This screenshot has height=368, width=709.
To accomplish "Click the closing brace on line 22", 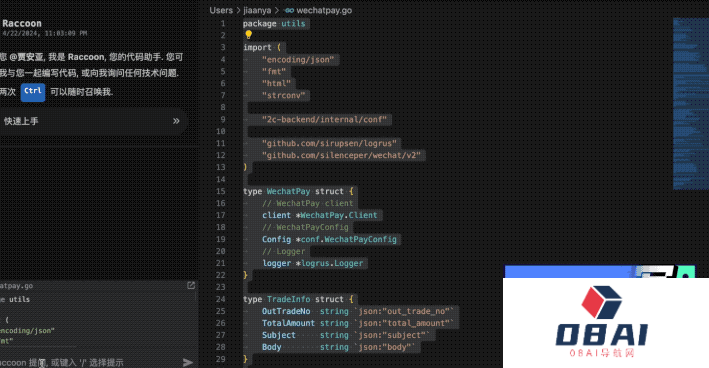I will pyautogui.click(x=246, y=275).
